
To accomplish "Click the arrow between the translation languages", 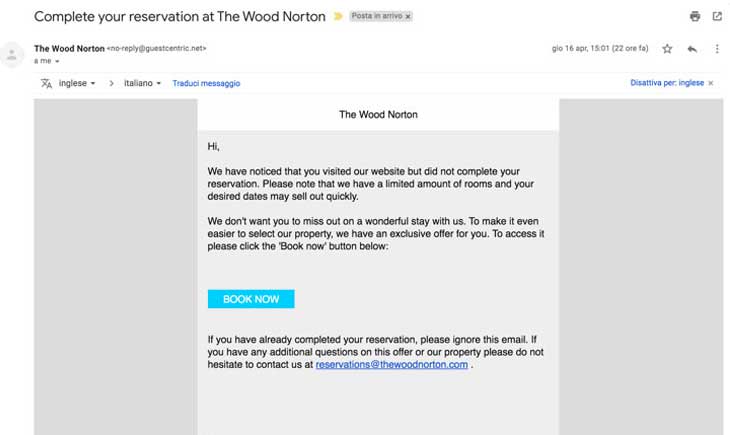I will click(111, 83).
